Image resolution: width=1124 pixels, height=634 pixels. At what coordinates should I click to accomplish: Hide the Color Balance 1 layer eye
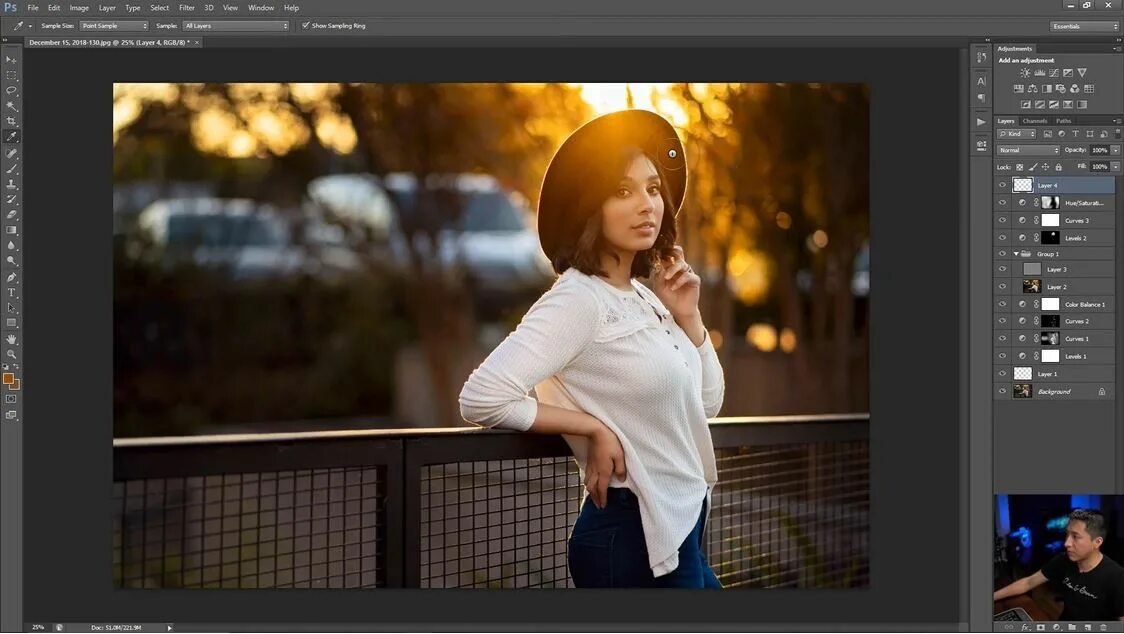(1002, 304)
